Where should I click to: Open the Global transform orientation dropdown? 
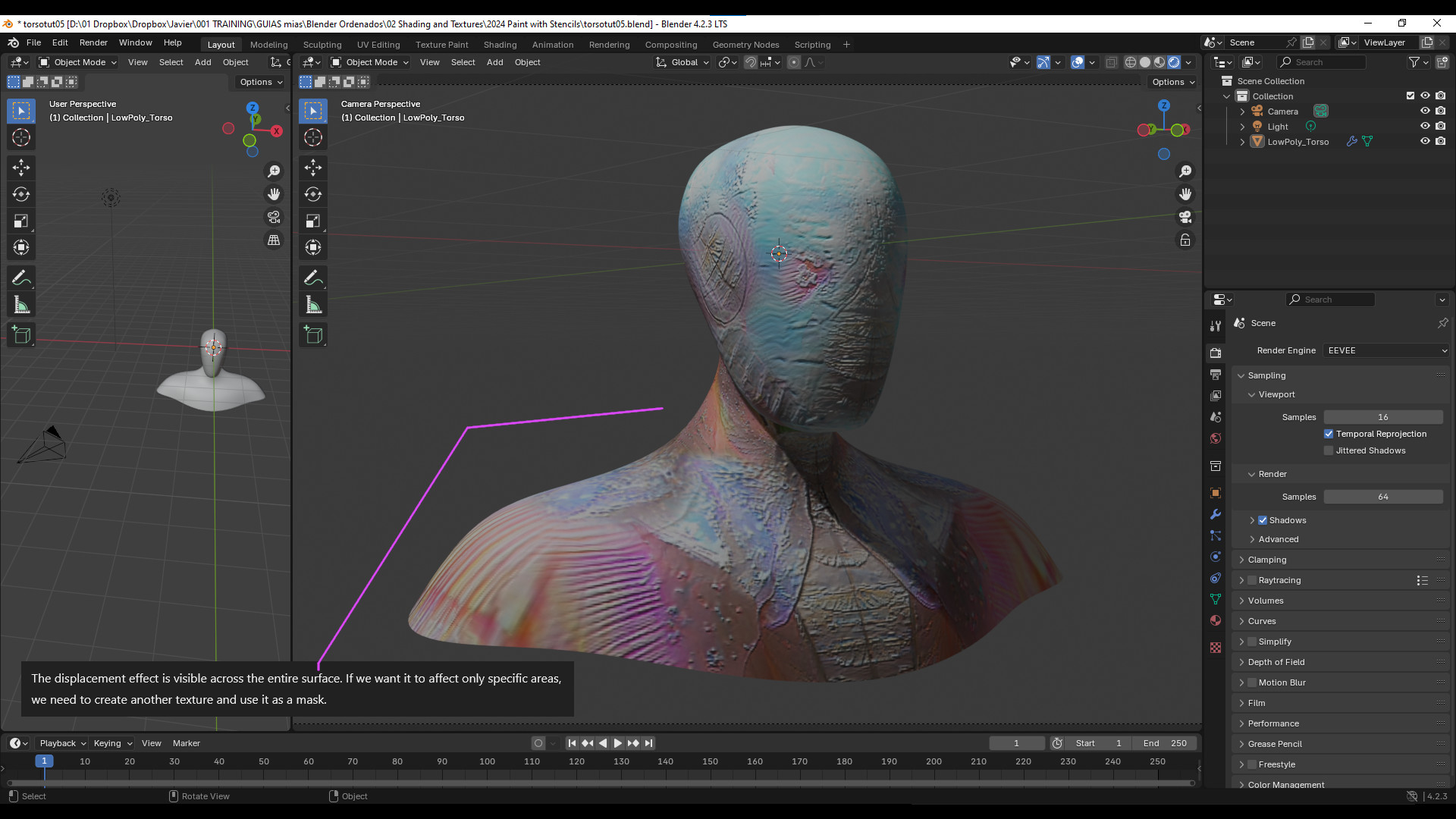[x=682, y=62]
